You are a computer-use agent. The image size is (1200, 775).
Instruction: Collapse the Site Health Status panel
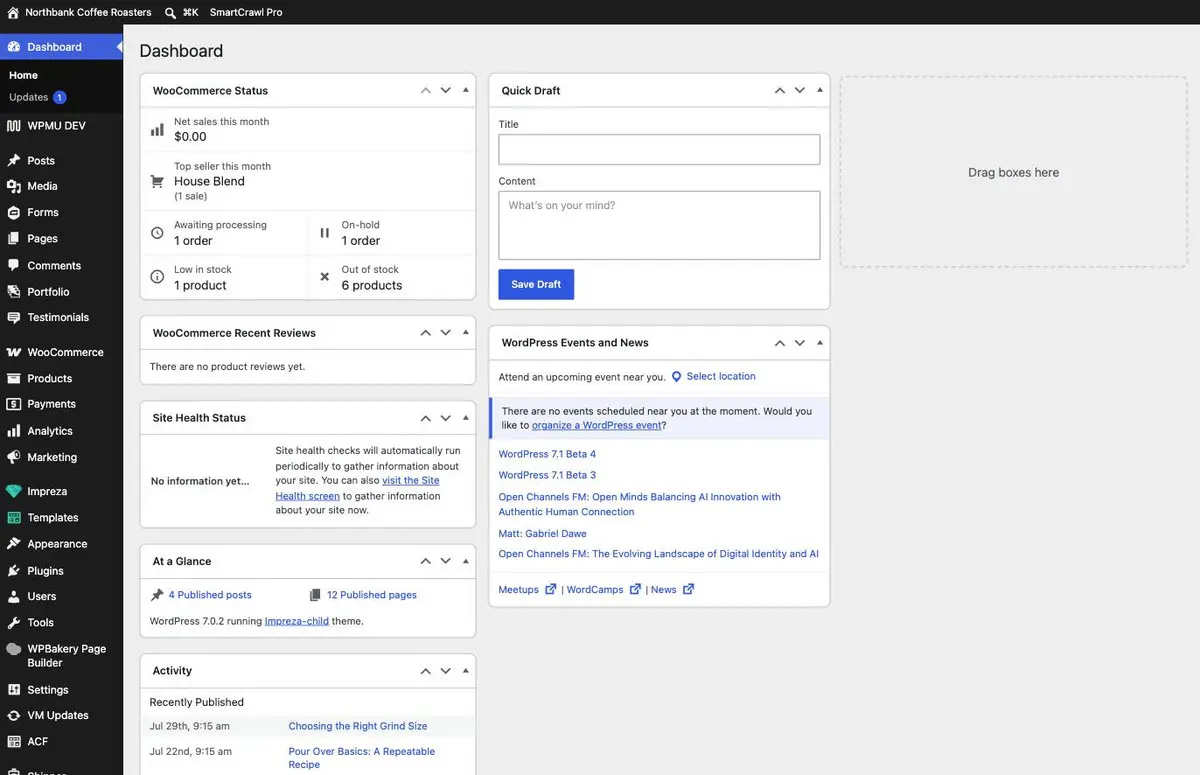tap(465, 417)
